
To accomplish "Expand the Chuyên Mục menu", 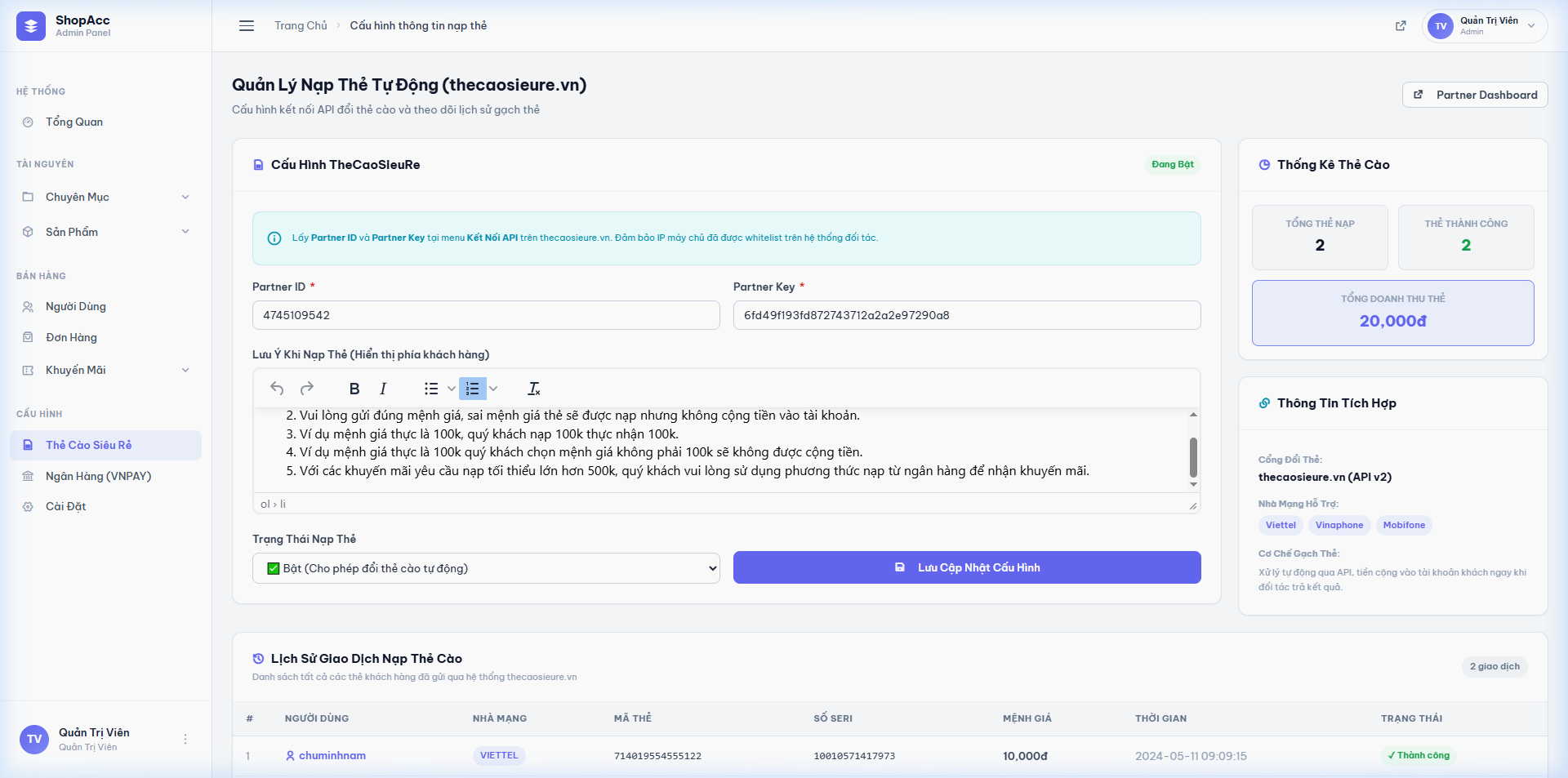I will click(106, 197).
